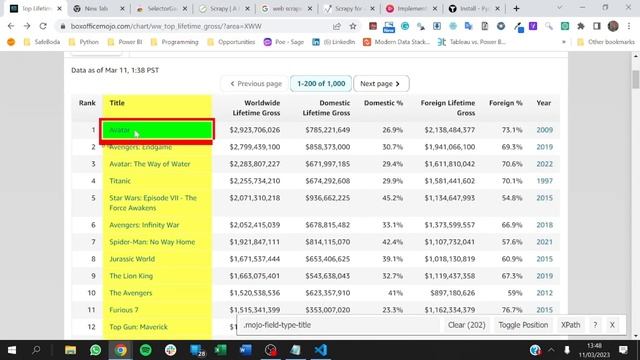The image size is (640, 360).
Task: Open the Avatar: The Way of Water link
Action: [150, 164]
